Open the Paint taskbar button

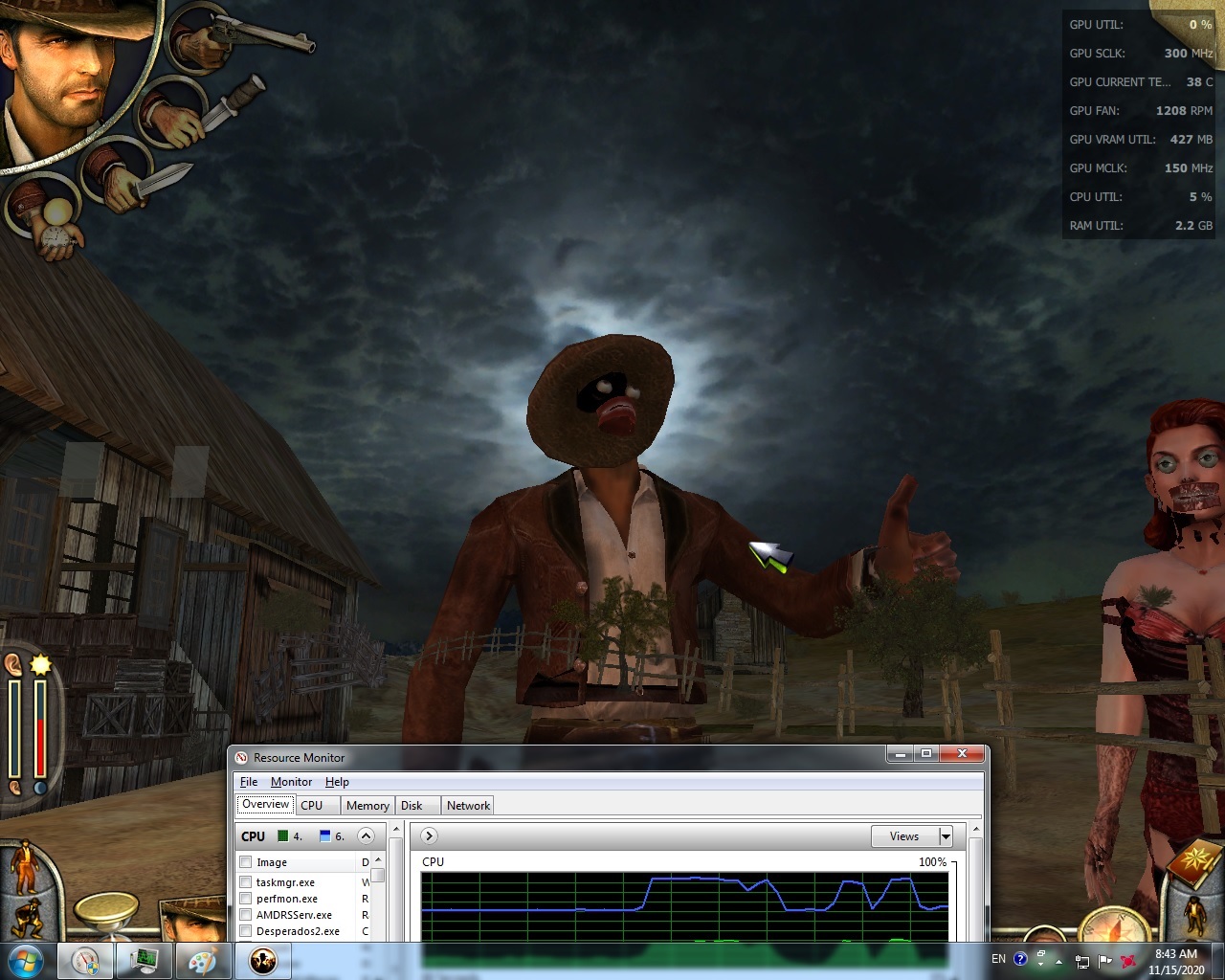pos(203,961)
